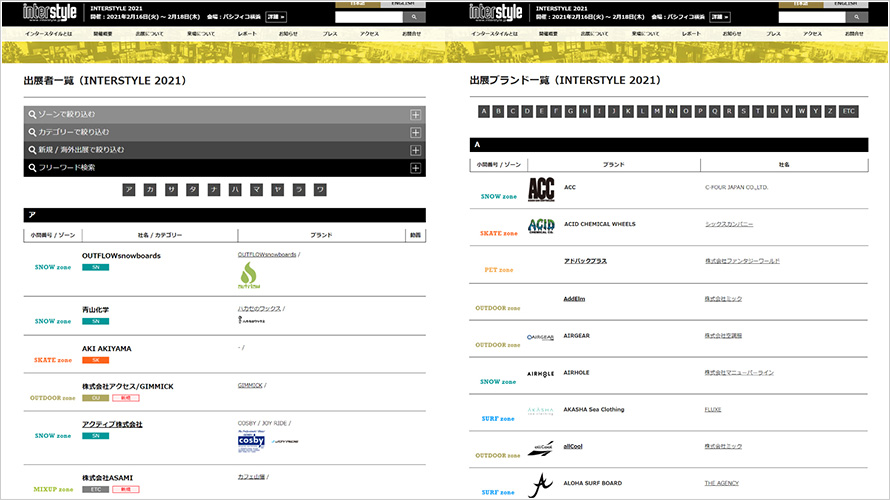Viewport: 890px width, 500px height.
Task: Jump to the ア kana index button
Action: pos(129,190)
